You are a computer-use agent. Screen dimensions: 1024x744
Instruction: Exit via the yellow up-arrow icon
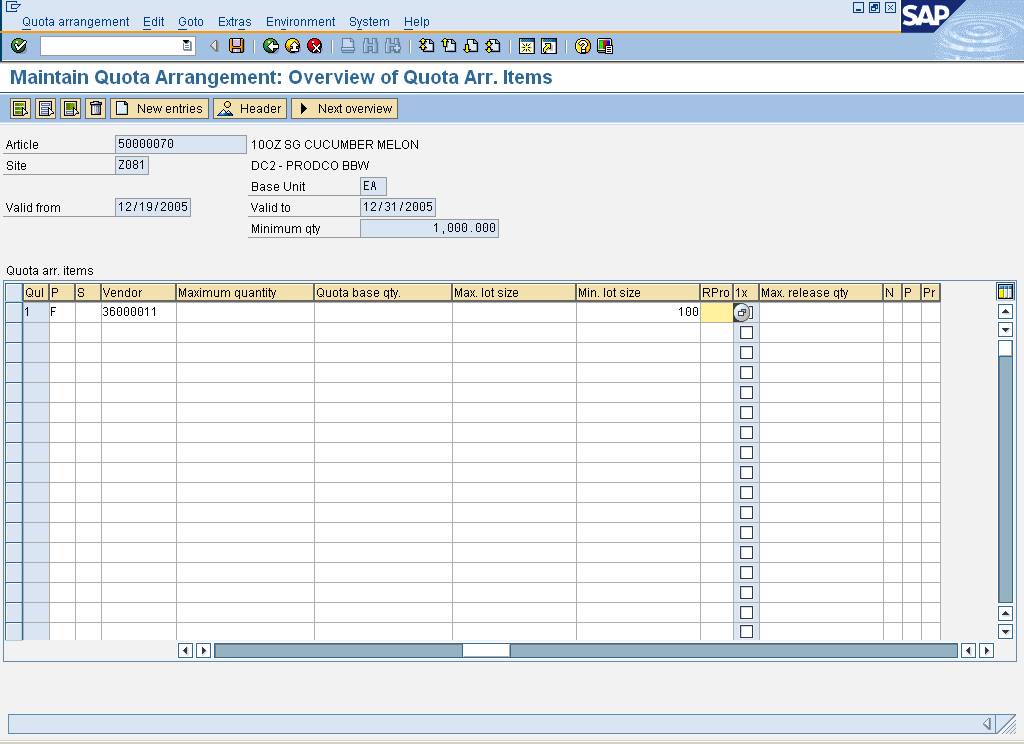click(293, 46)
